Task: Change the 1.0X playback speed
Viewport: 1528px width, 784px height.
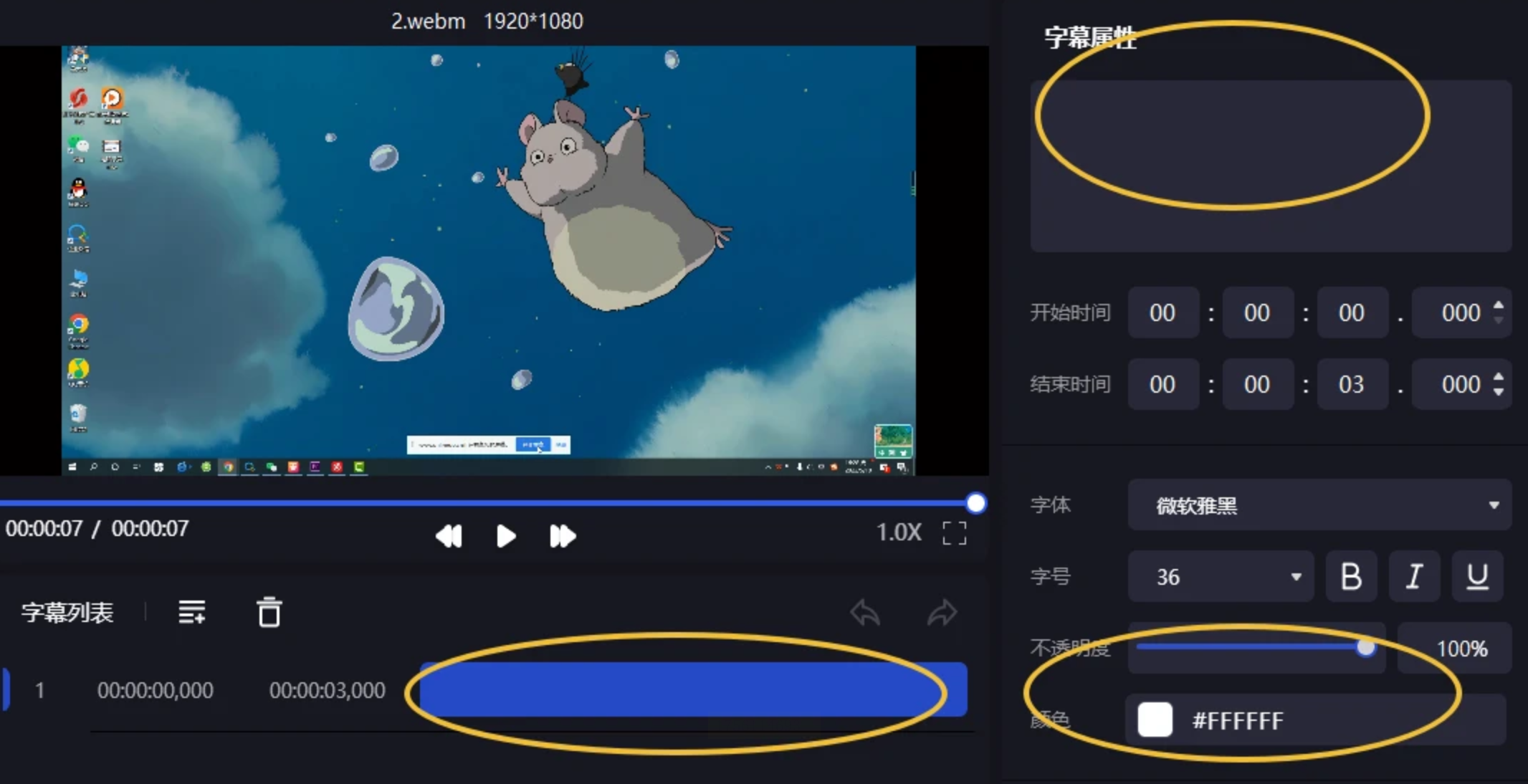Action: (x=899, y=532)
